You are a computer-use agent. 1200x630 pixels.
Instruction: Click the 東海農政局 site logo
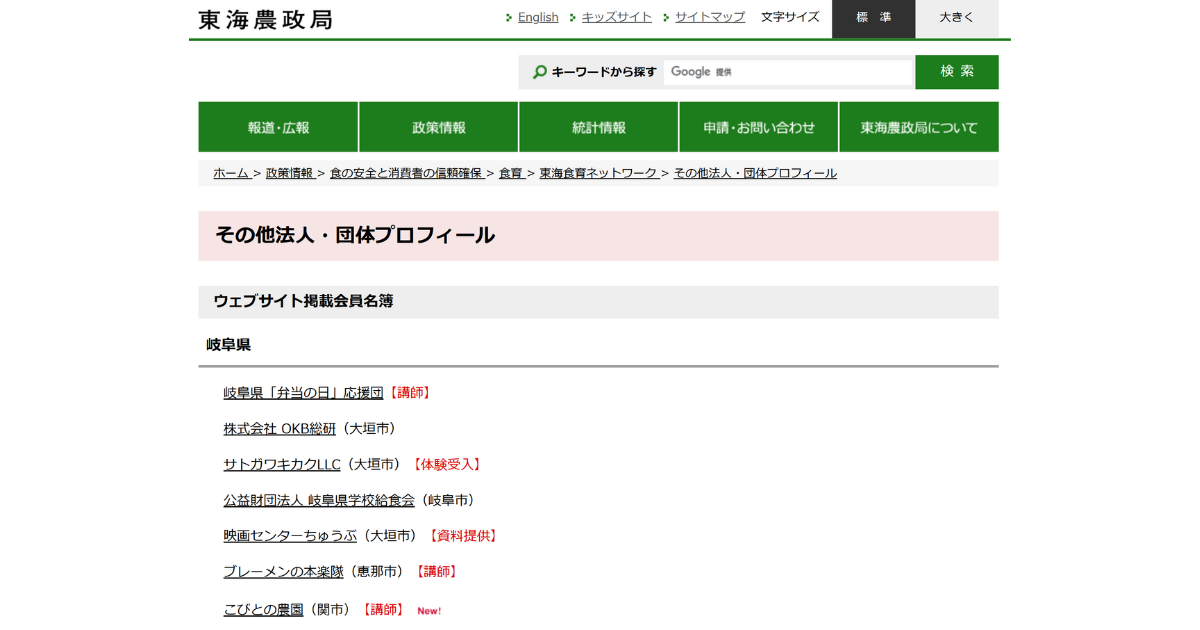pos(263,19)
